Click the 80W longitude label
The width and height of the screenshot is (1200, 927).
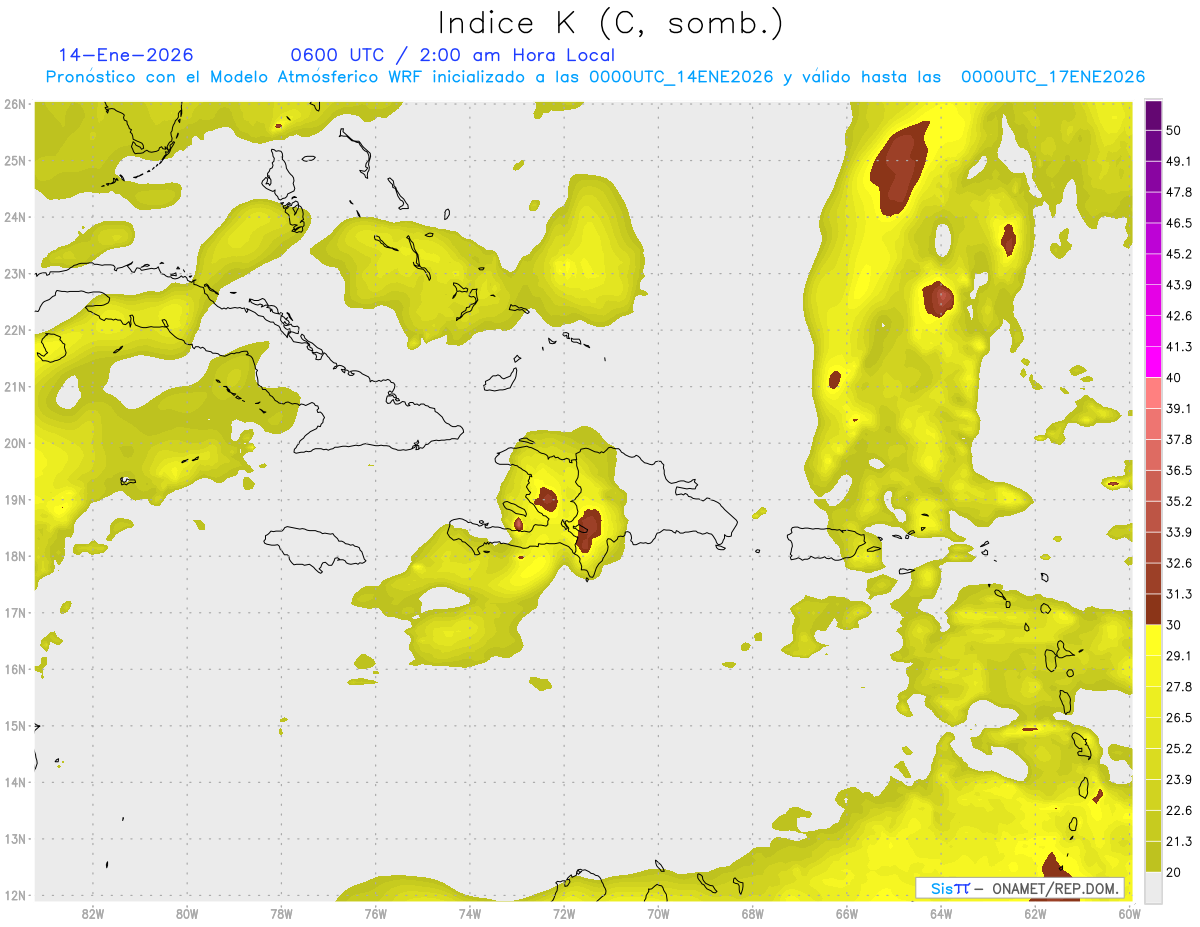tap(187, 913)
